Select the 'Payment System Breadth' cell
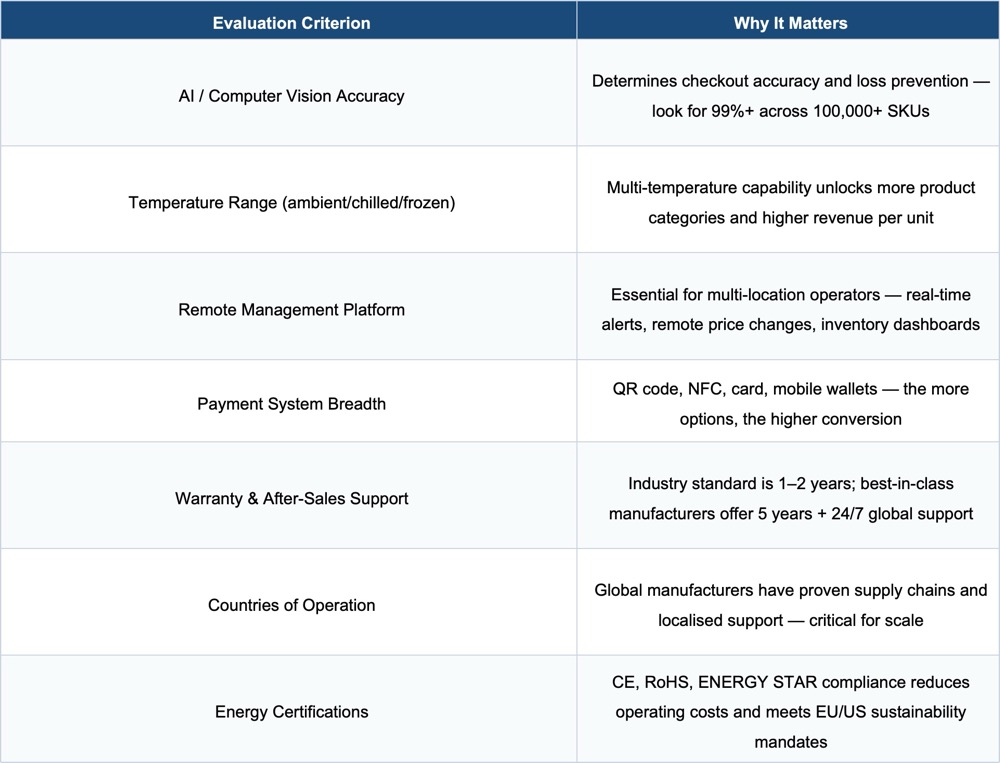The width and height of the screenshot is (1000, 763). click(x=291, y=404)
